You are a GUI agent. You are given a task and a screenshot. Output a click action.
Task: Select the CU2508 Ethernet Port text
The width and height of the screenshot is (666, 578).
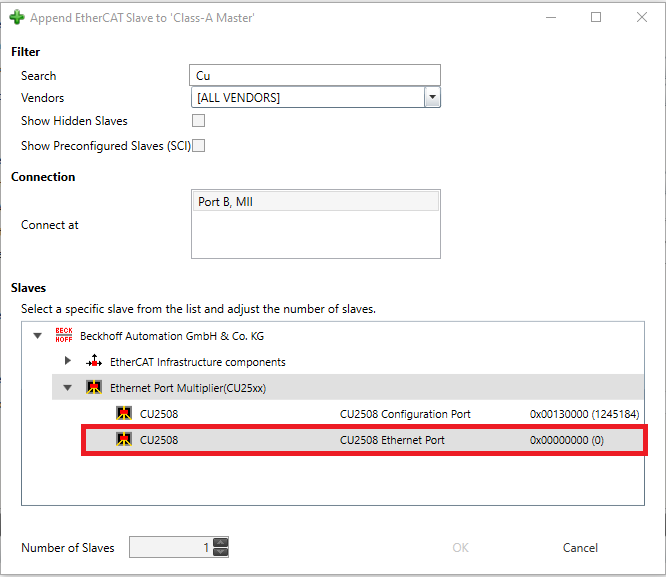392,440
